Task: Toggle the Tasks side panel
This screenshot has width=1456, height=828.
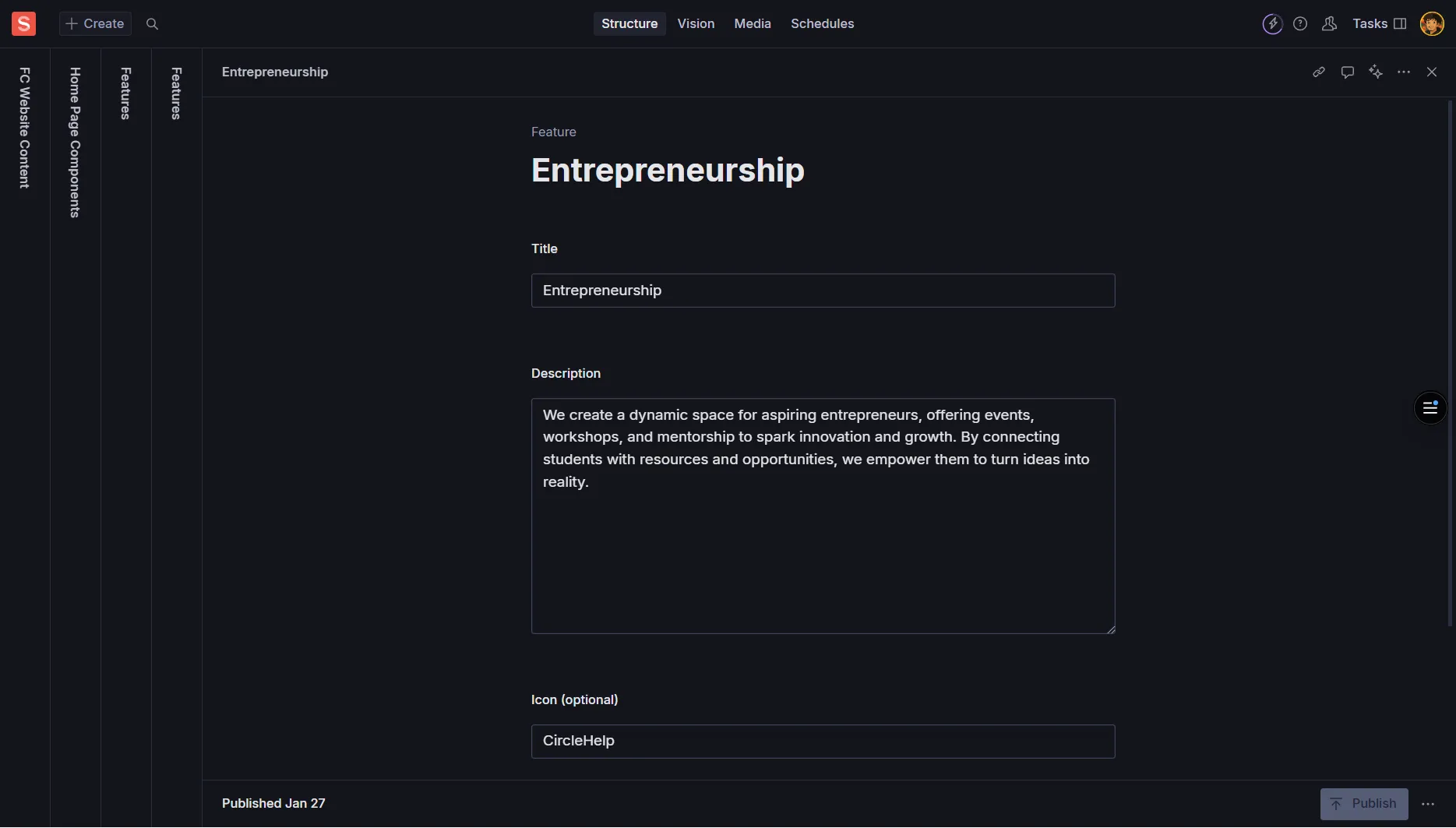Action: pos(1379,24)
